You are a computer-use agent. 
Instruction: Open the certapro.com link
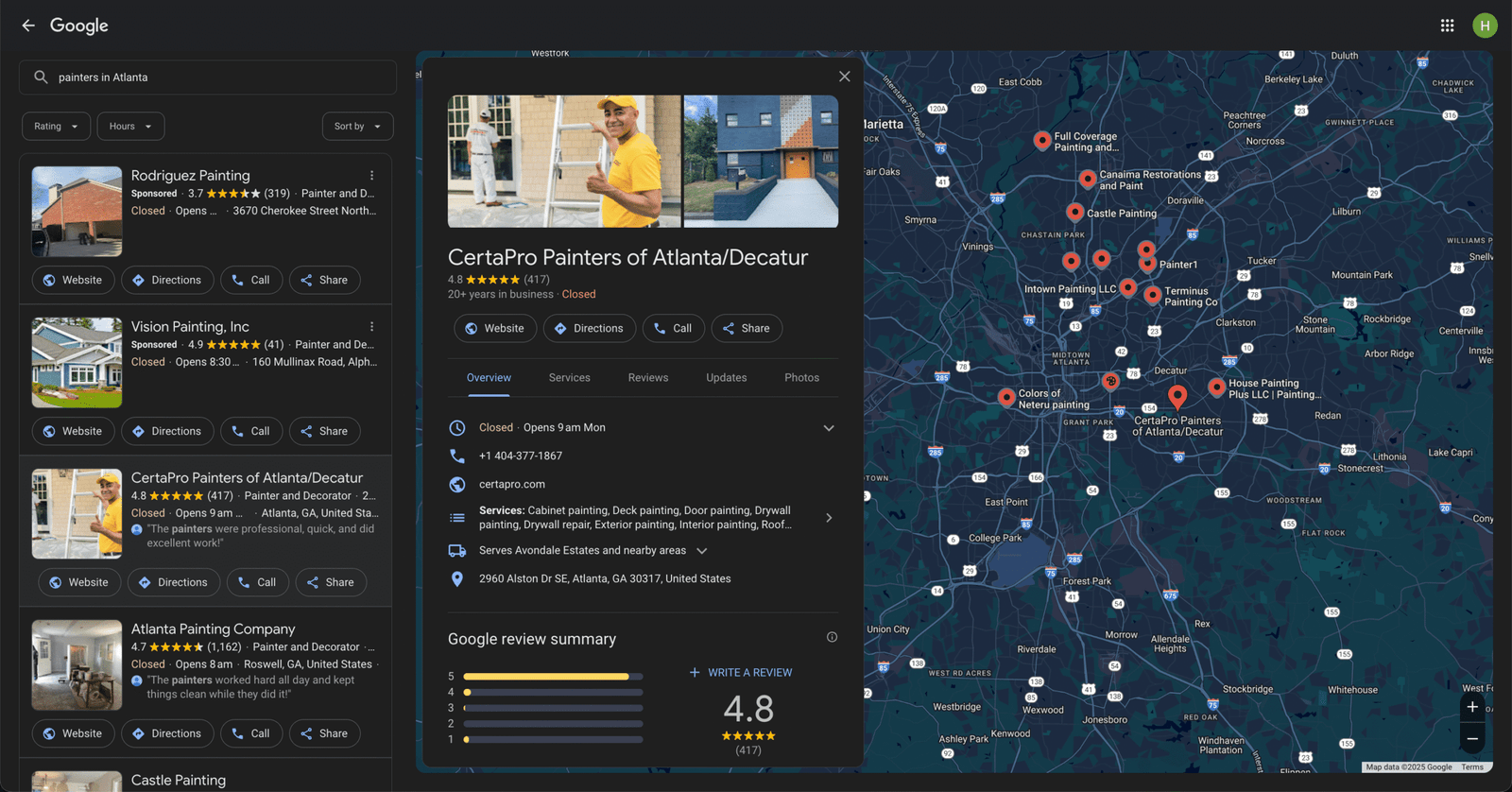pyautogui.click(x=512, y=485)
